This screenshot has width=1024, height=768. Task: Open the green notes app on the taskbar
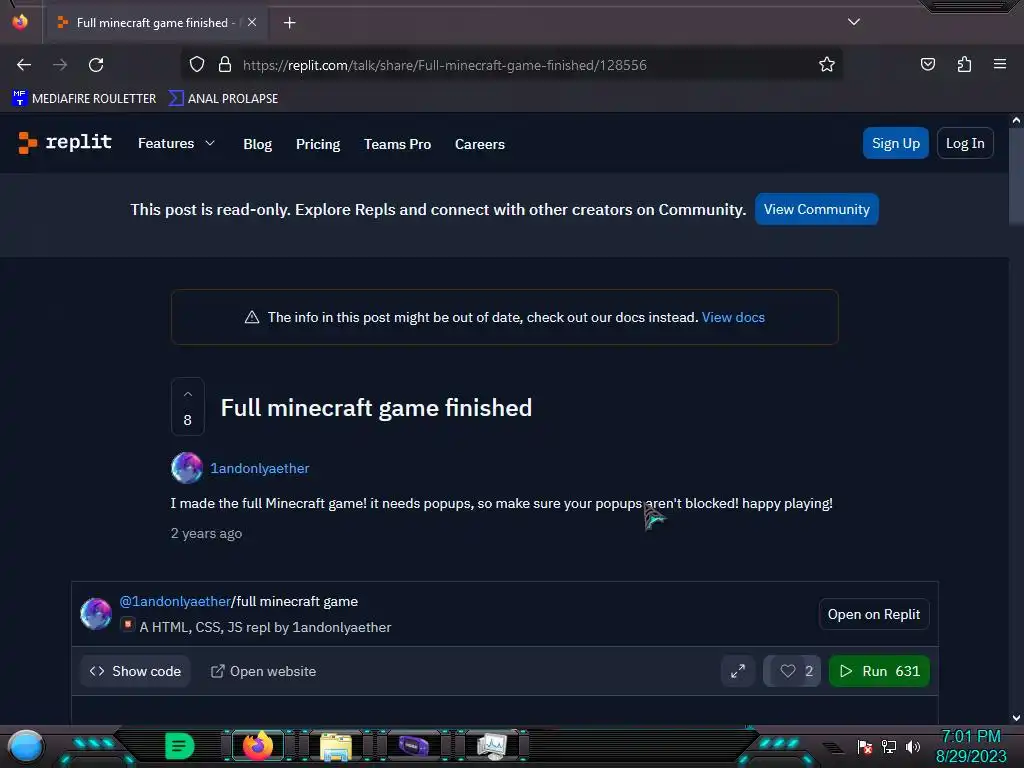pyautogui.click(x=180, y=746)
